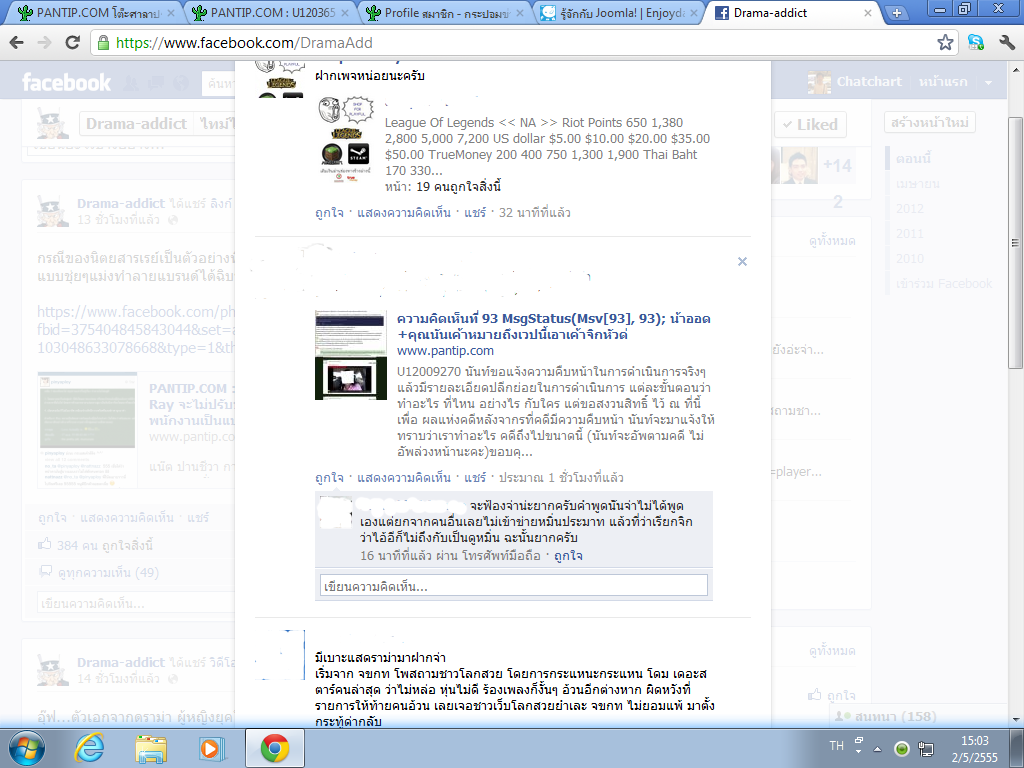Click the Drama-addict page title beside the avatar
The image size is (1024, 768).
136,123
